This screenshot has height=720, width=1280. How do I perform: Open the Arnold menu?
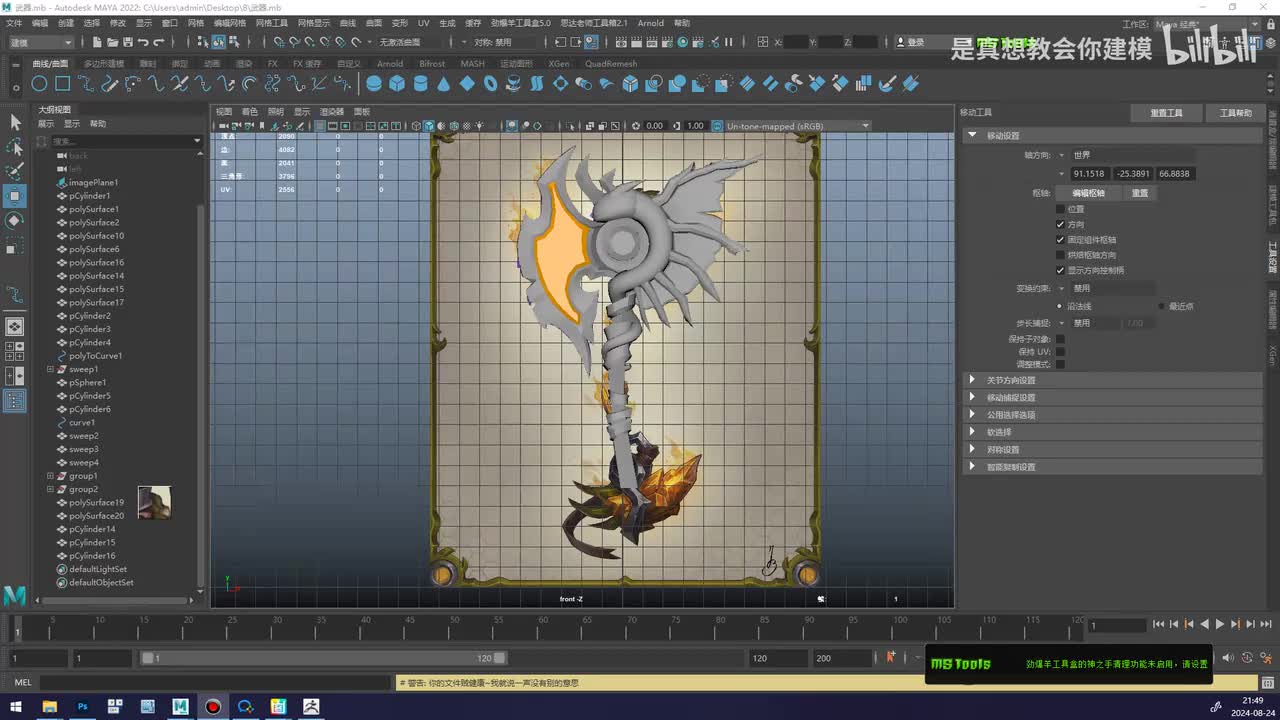pyautogui.click(x=650, y=23)
